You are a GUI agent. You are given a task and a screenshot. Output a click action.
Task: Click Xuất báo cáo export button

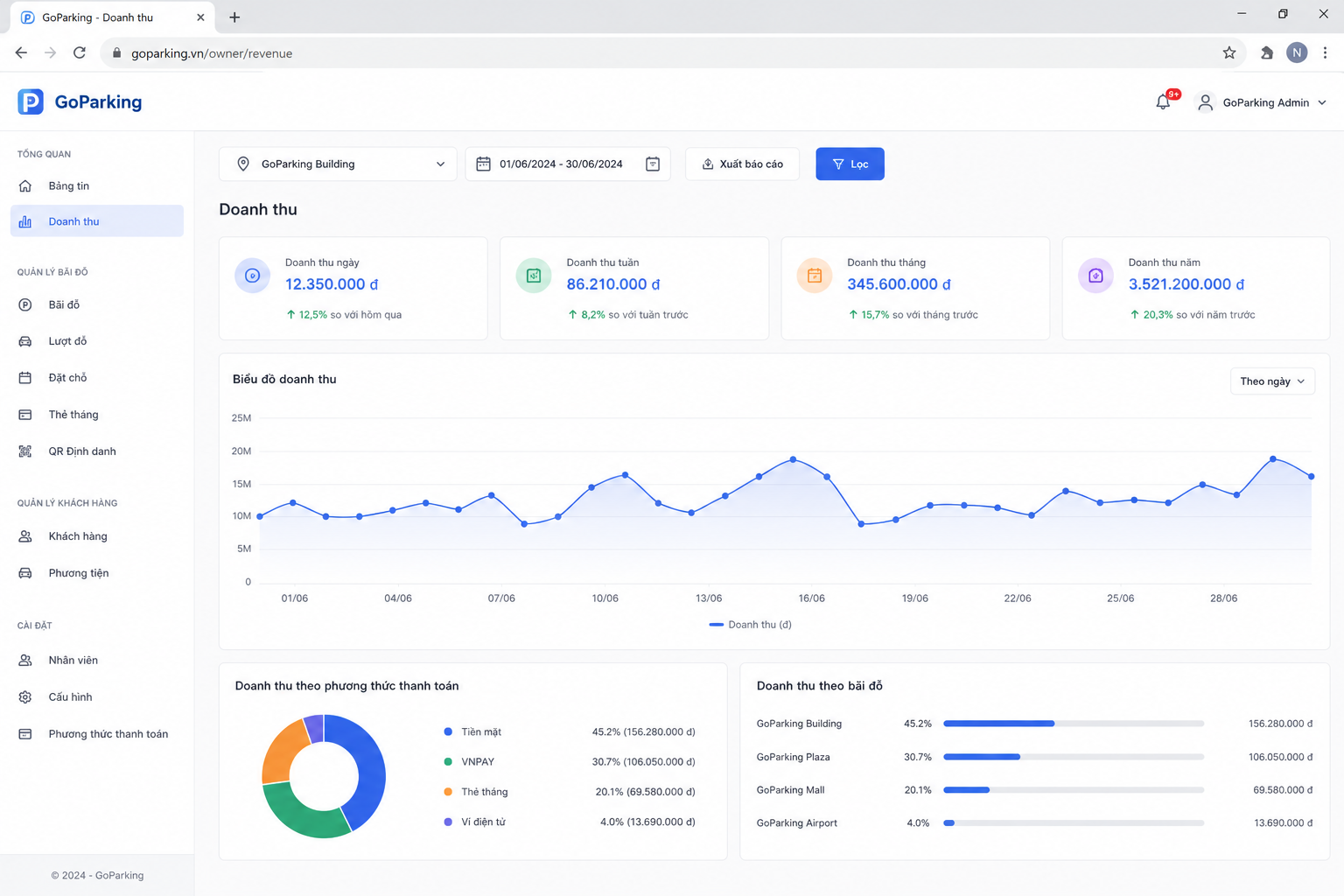click(742, 164)
